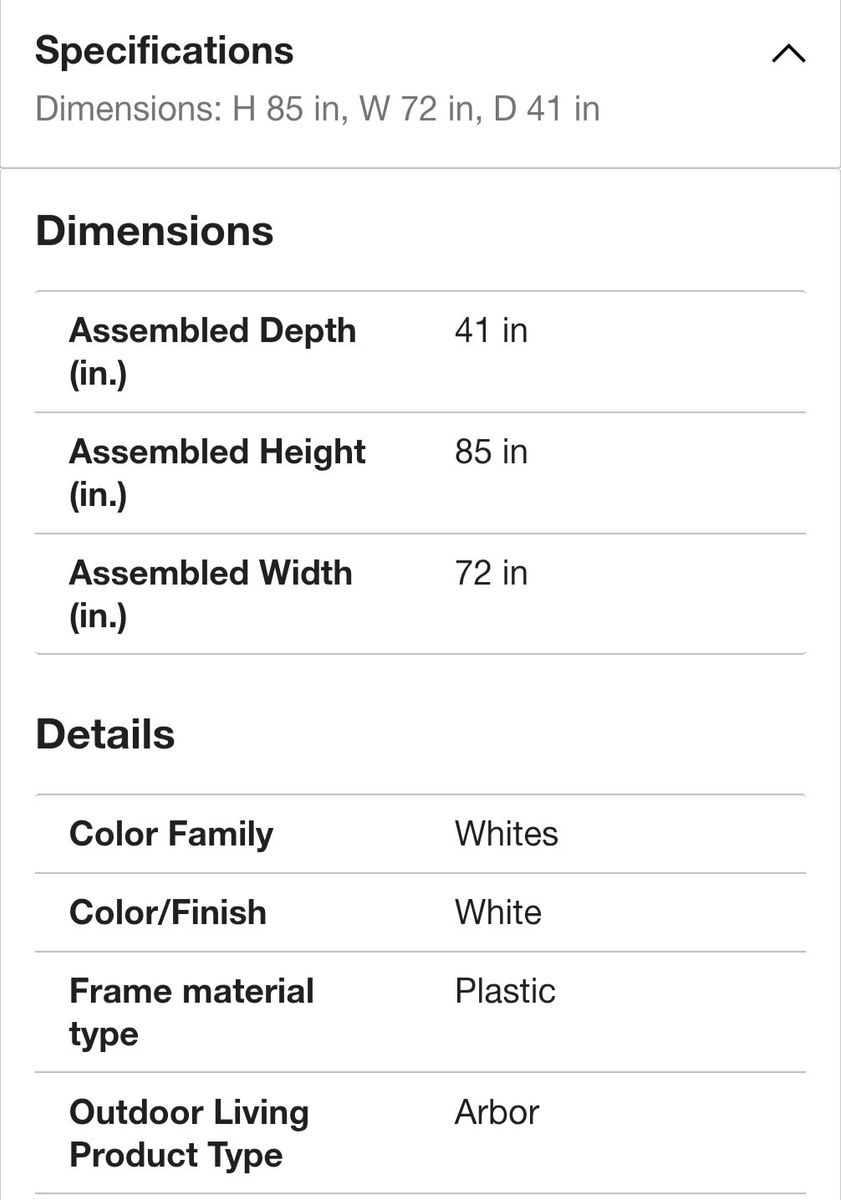Click the Arbor product type value

(497, 1112)
